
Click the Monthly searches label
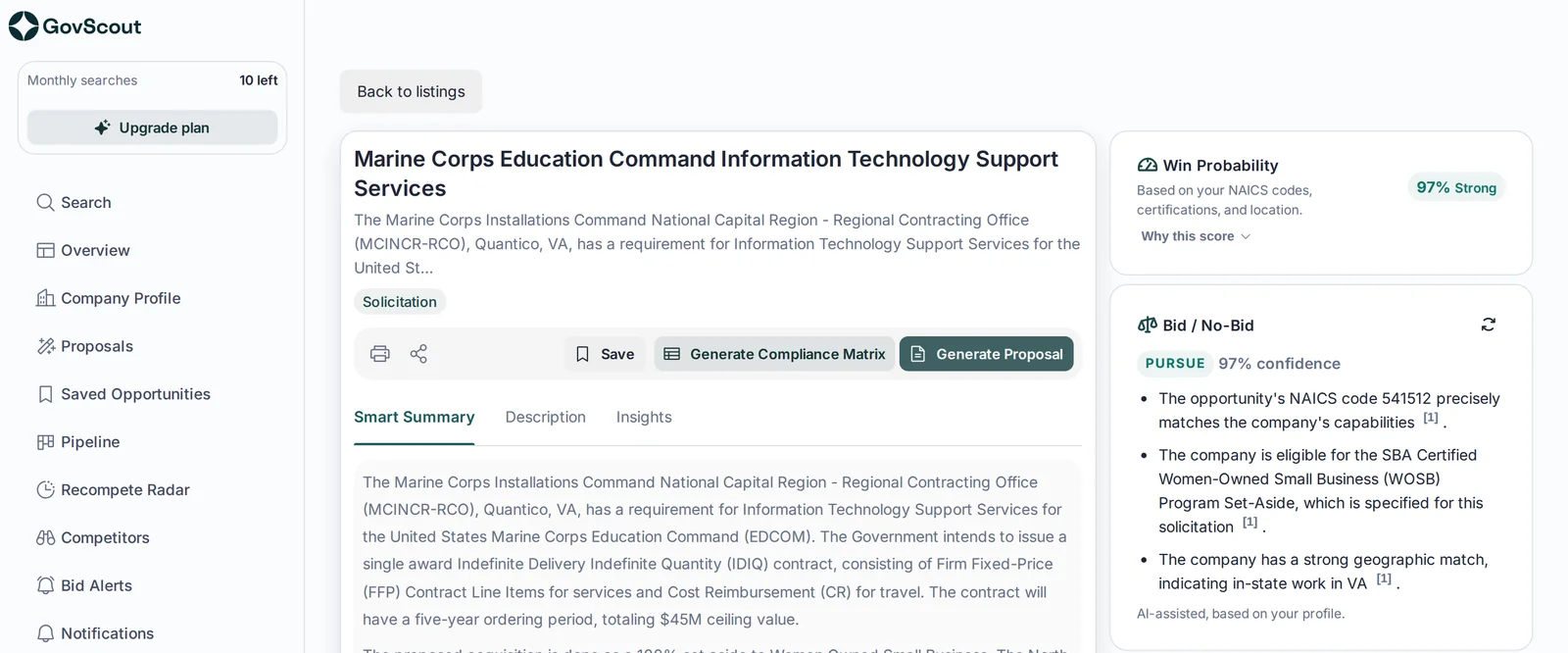pos(82,80)
